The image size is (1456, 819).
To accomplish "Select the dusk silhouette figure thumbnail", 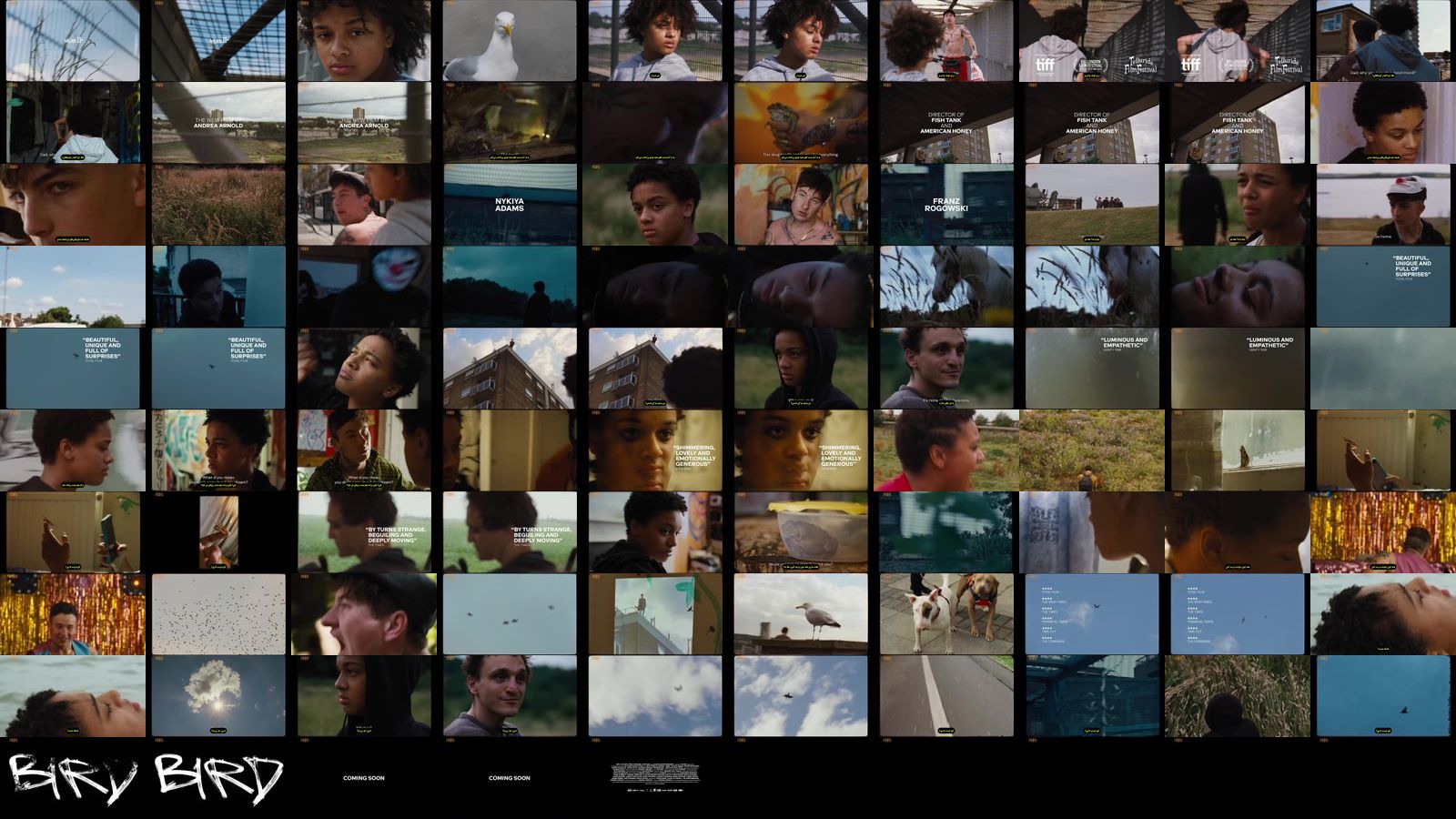I will [x=510, y=287].
